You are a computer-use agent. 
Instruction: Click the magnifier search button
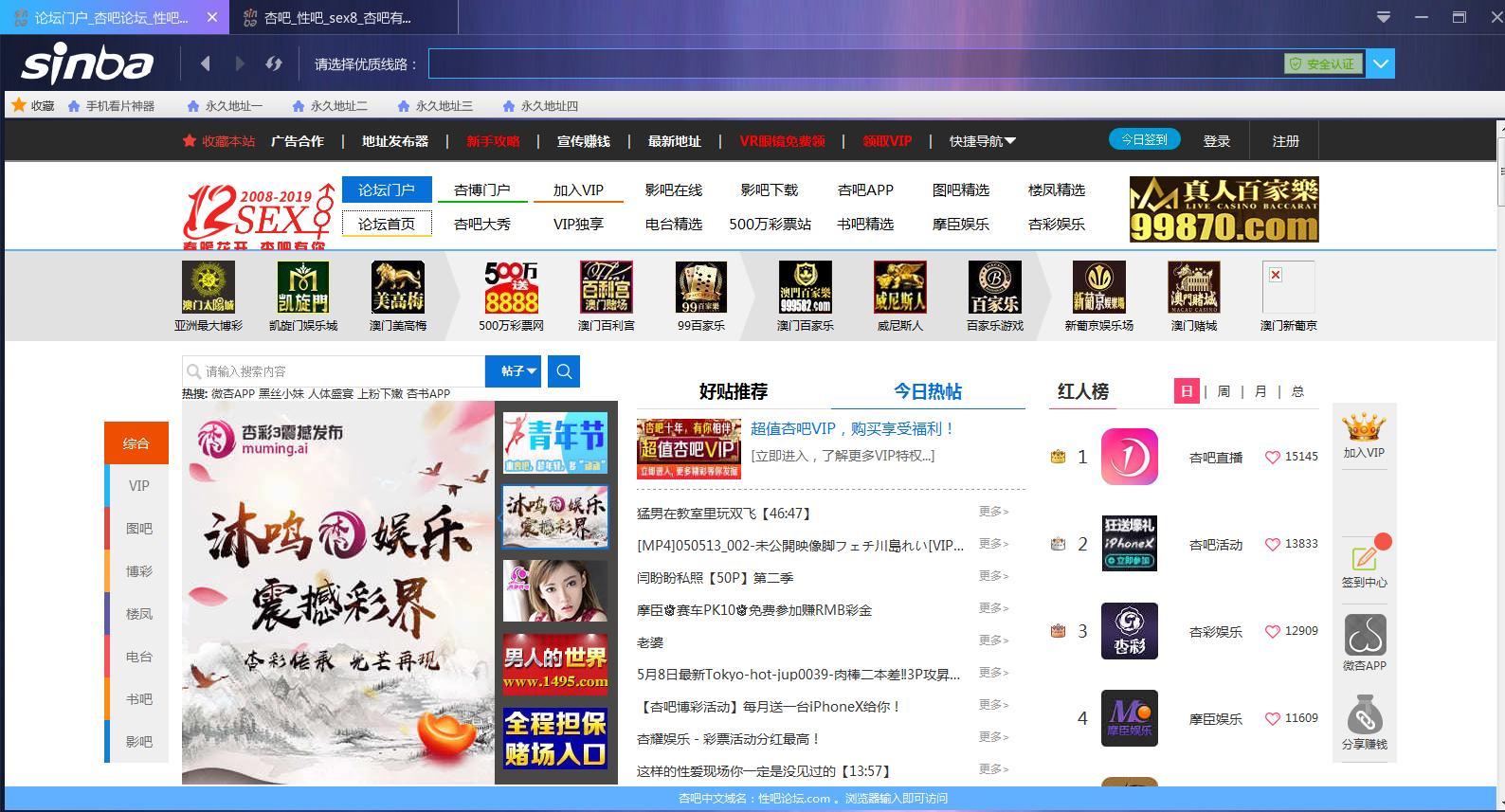click(x=564, y=371)
